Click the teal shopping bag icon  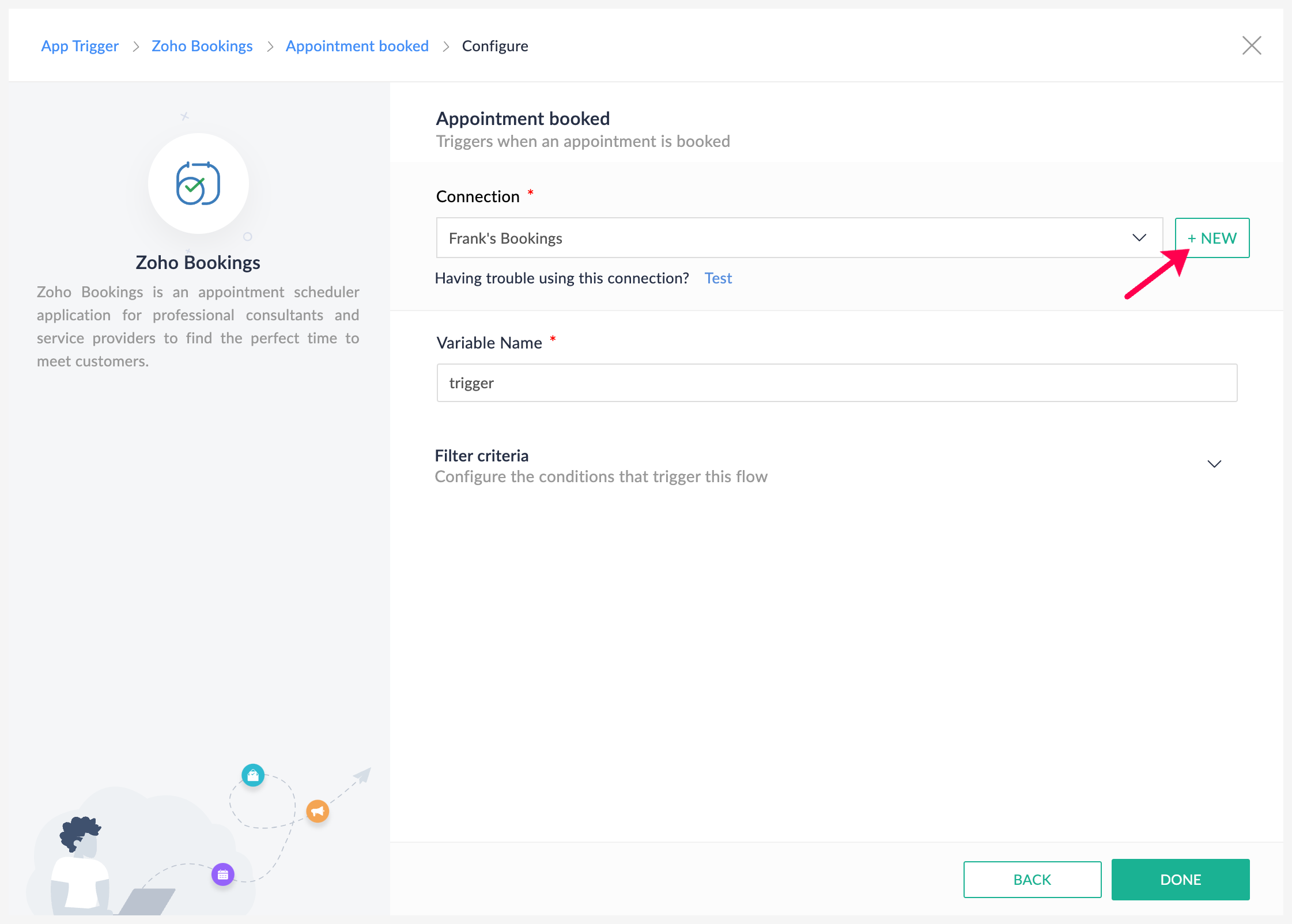[x=253, y=775]
